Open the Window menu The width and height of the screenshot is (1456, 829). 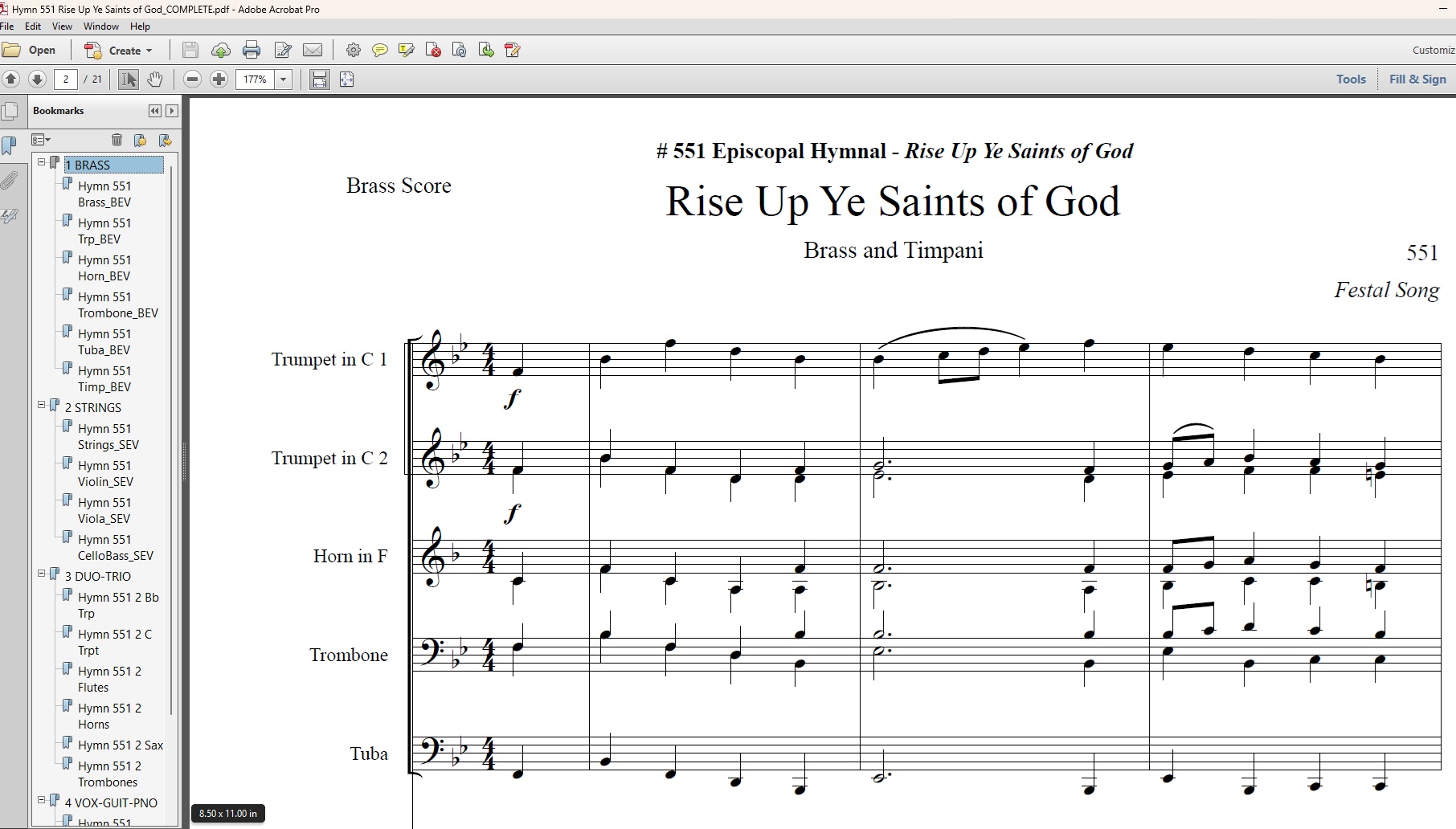coord(101,27)
